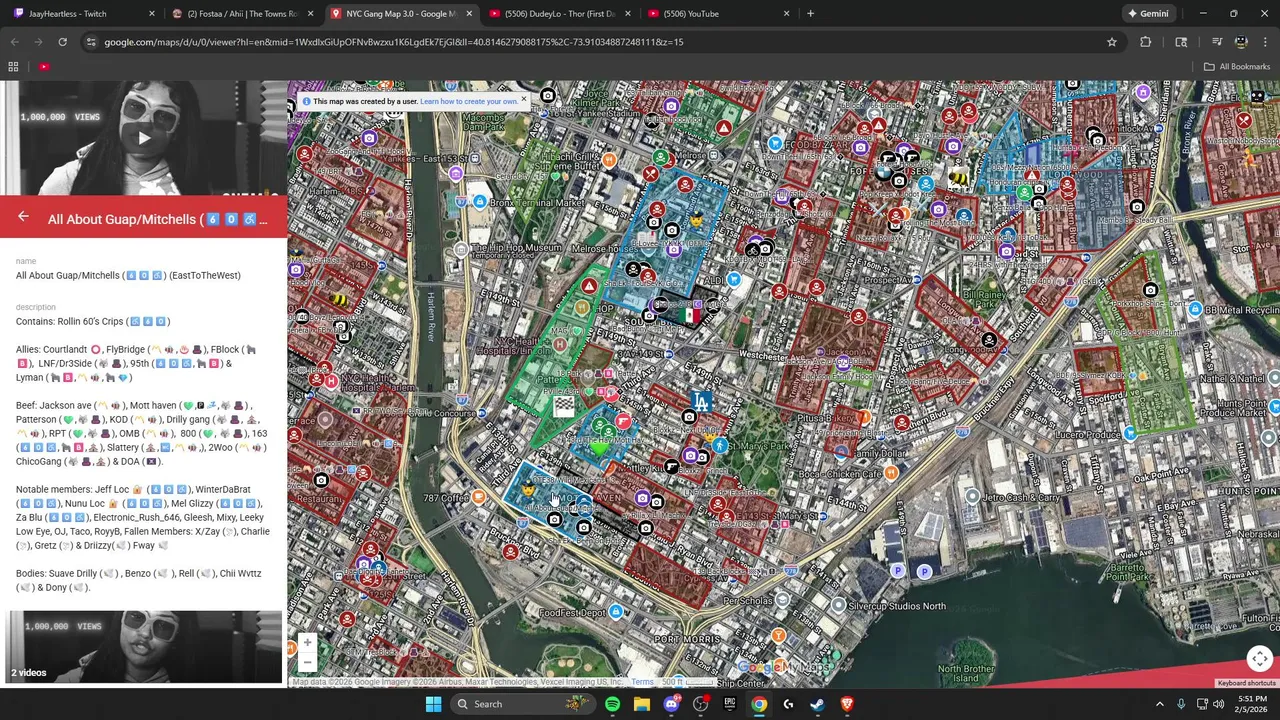Click the Hibachi Grill & Supreme Buffet restaurant marker

(x=609, y=159)
